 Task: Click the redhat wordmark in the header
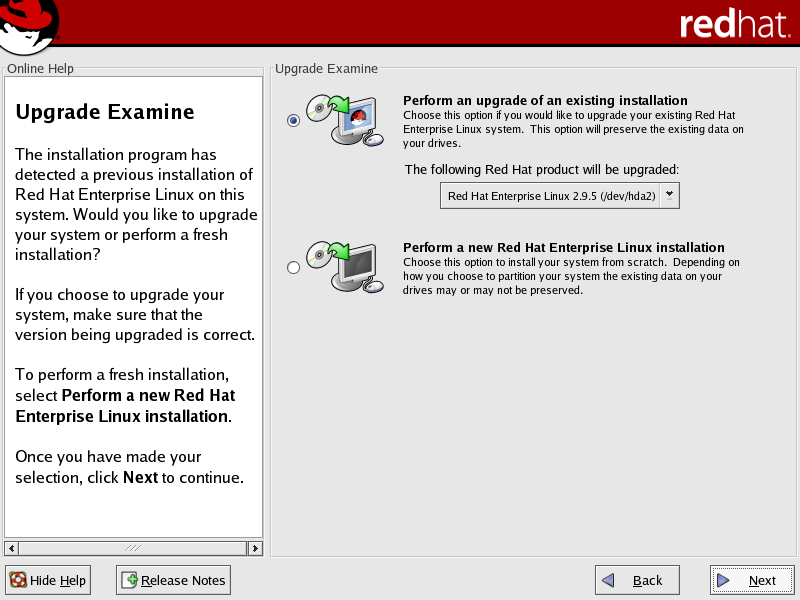coord(733,24)
